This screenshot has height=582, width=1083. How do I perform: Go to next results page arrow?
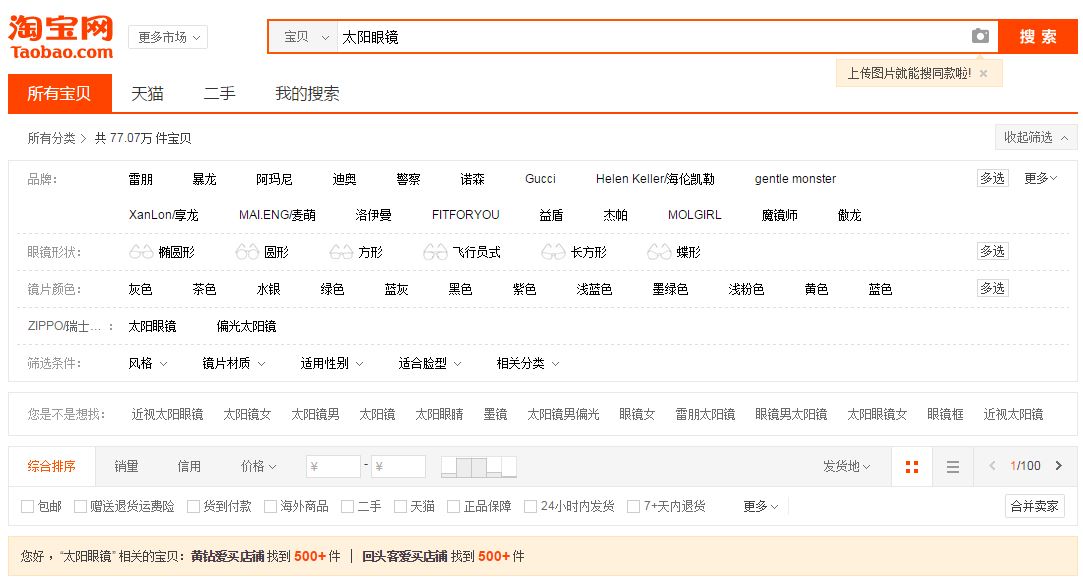point(1059,466)
